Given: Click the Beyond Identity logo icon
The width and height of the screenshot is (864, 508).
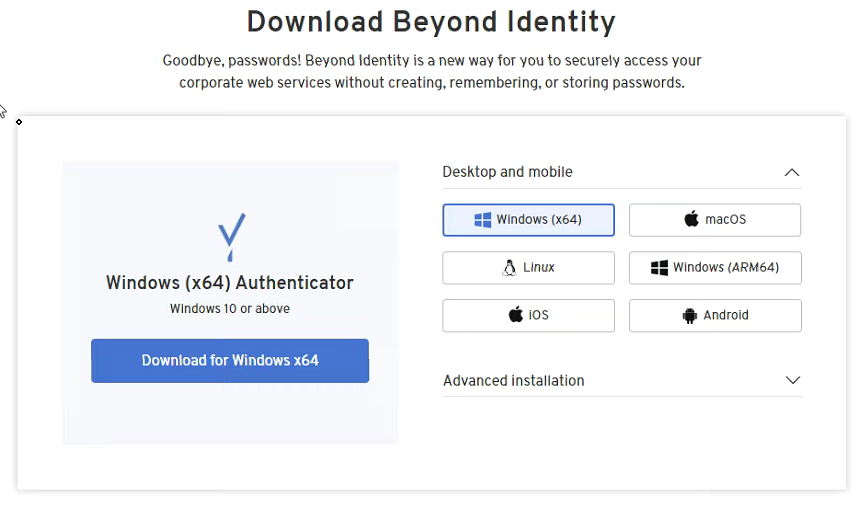Looking at the screenshot, I should click(231, 238).
